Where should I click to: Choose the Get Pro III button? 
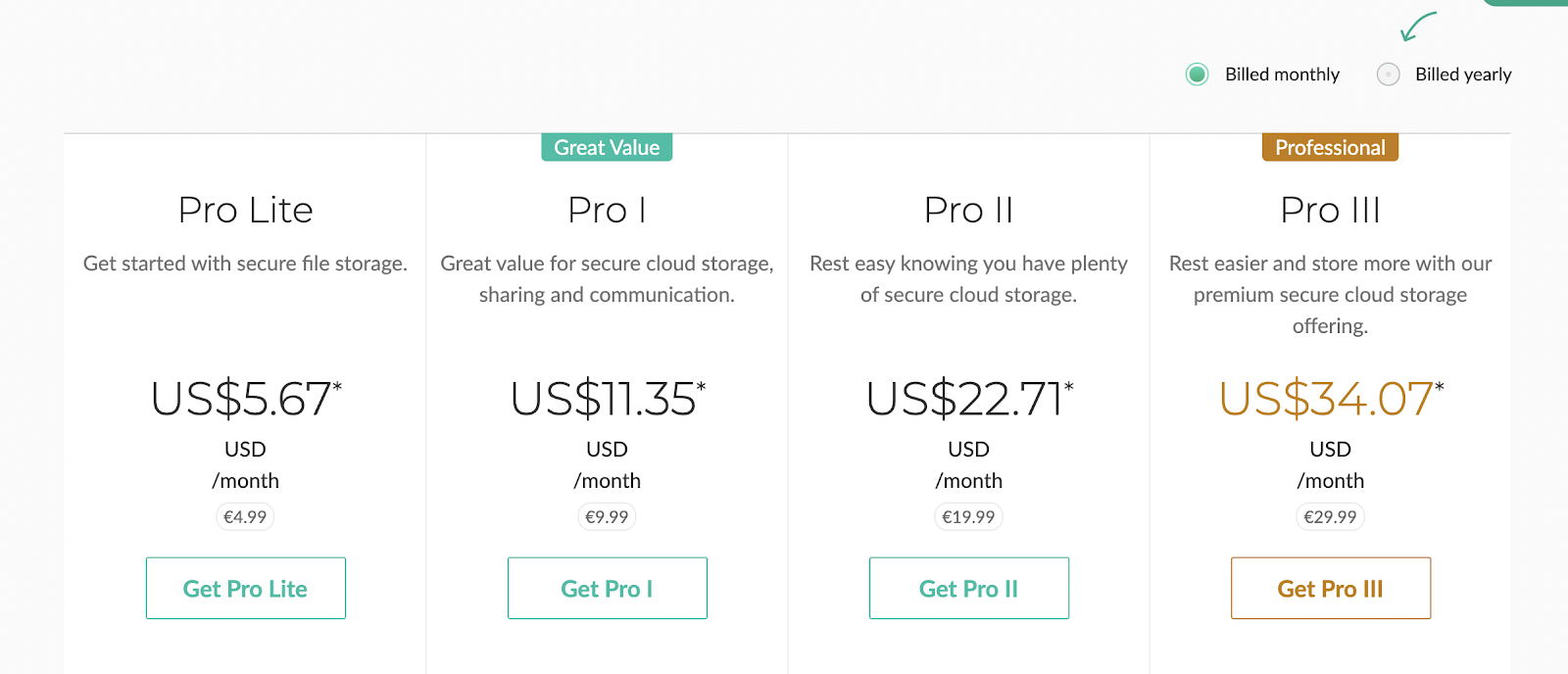coord(1330,589)
